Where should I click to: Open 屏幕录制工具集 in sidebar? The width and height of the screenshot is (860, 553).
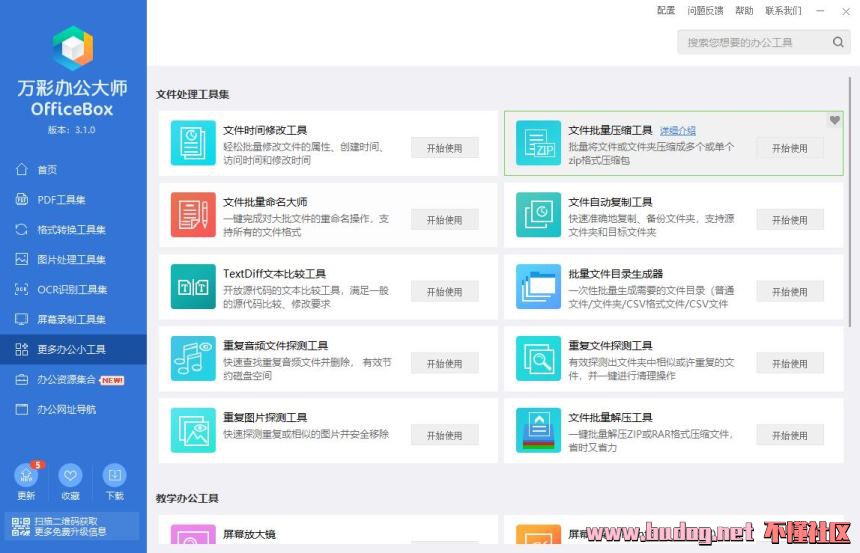point(73,319)
